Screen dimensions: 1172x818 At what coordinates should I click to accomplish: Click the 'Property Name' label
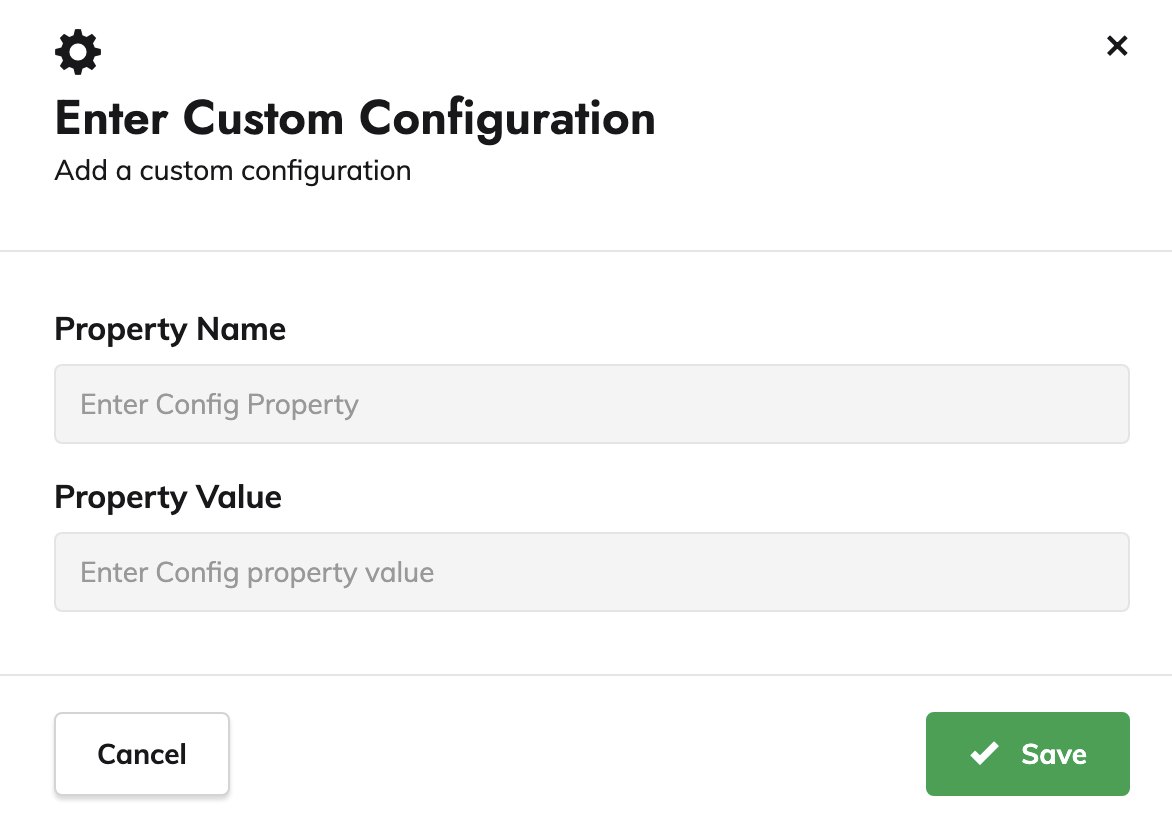click(170, 329)
